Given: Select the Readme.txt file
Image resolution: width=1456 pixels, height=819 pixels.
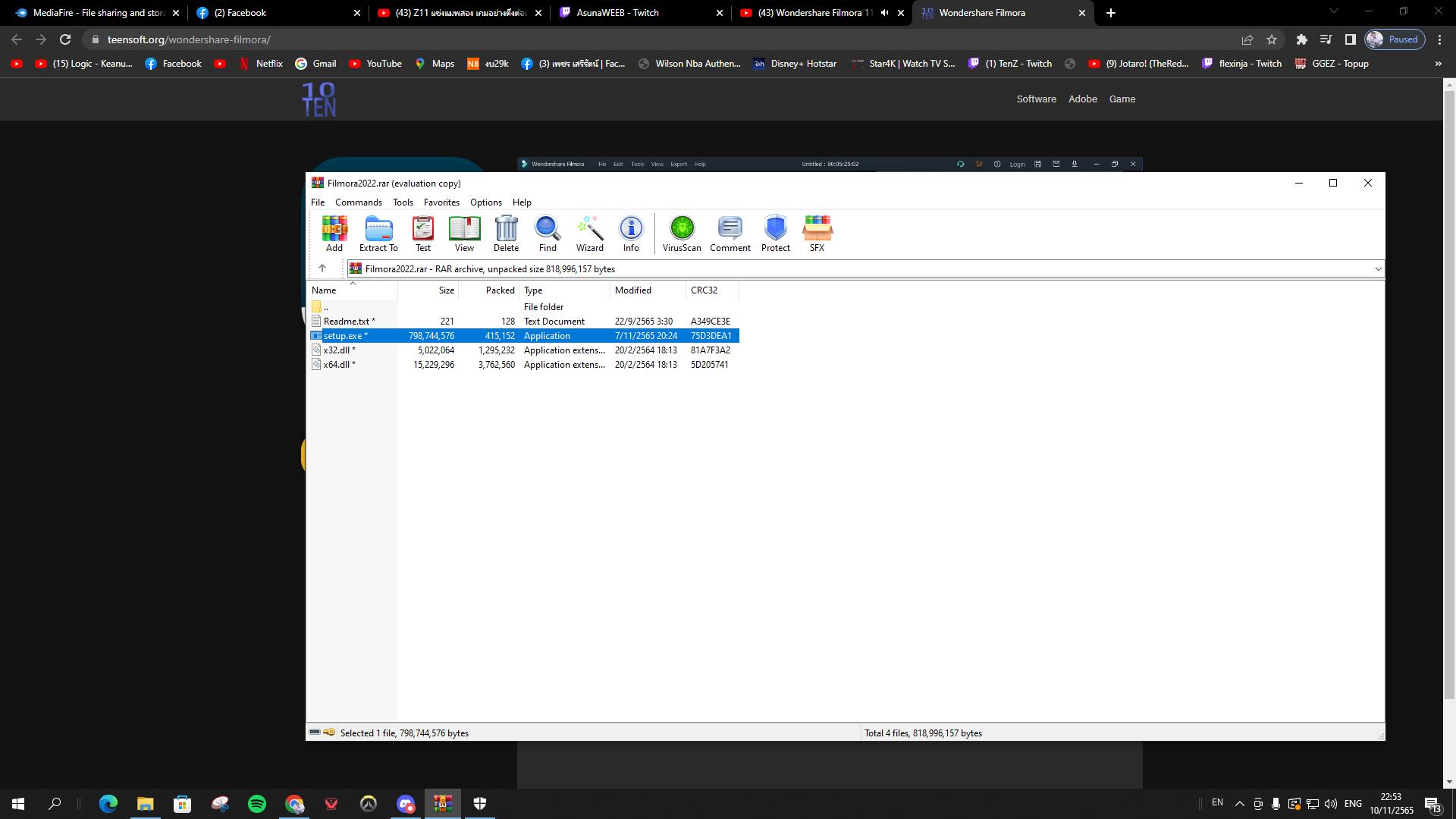Looking at the screenshot, I should click(347, 322).
